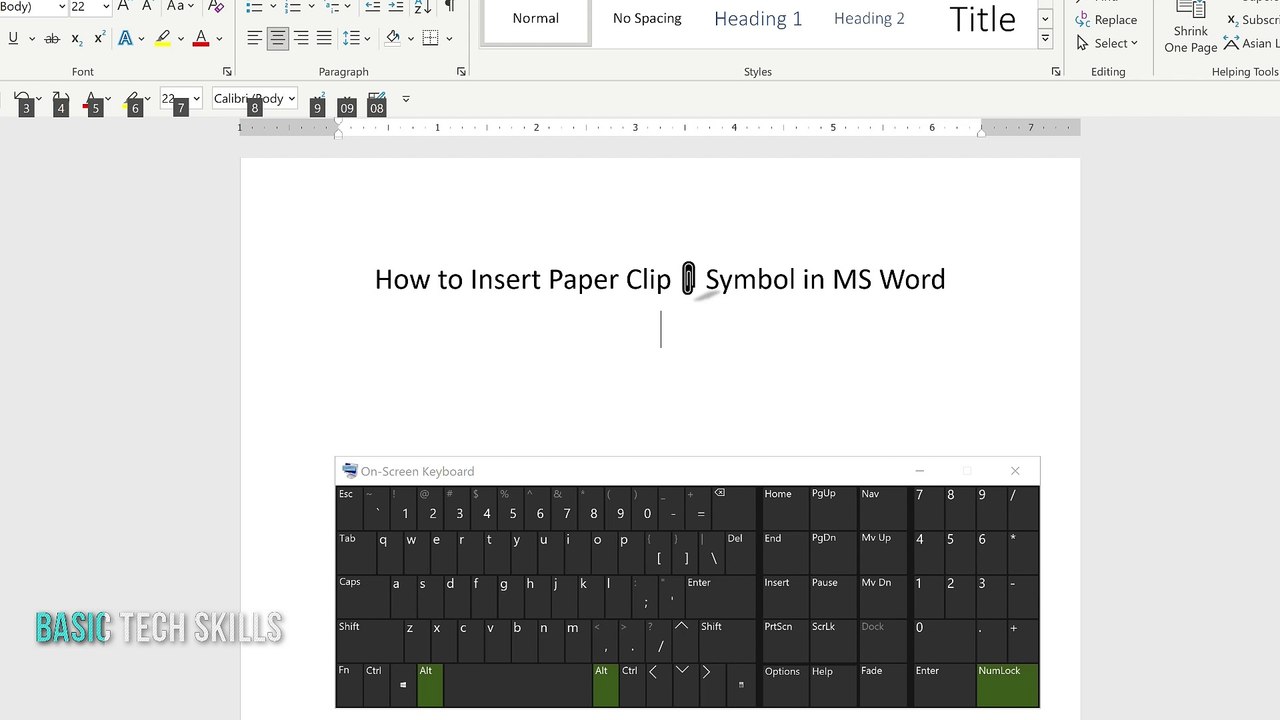This screenshot has height=720, width=1280.
Task: Decrease the paragraph indent
Action: point(373,6)
